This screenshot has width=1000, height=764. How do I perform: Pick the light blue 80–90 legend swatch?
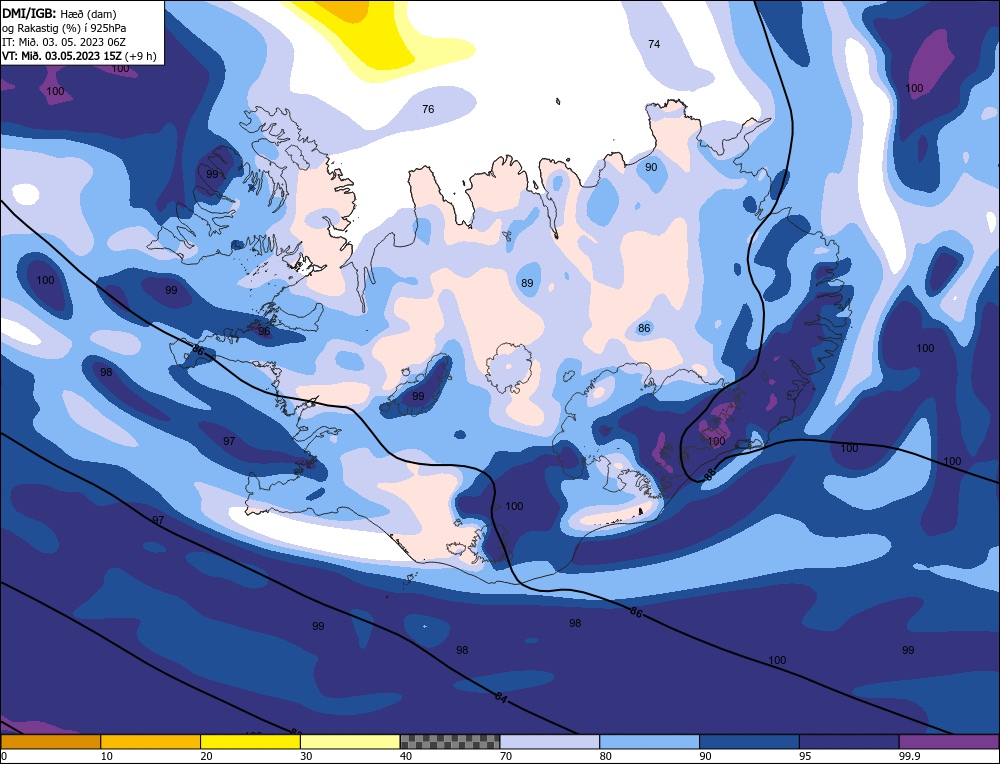(649, 741)
